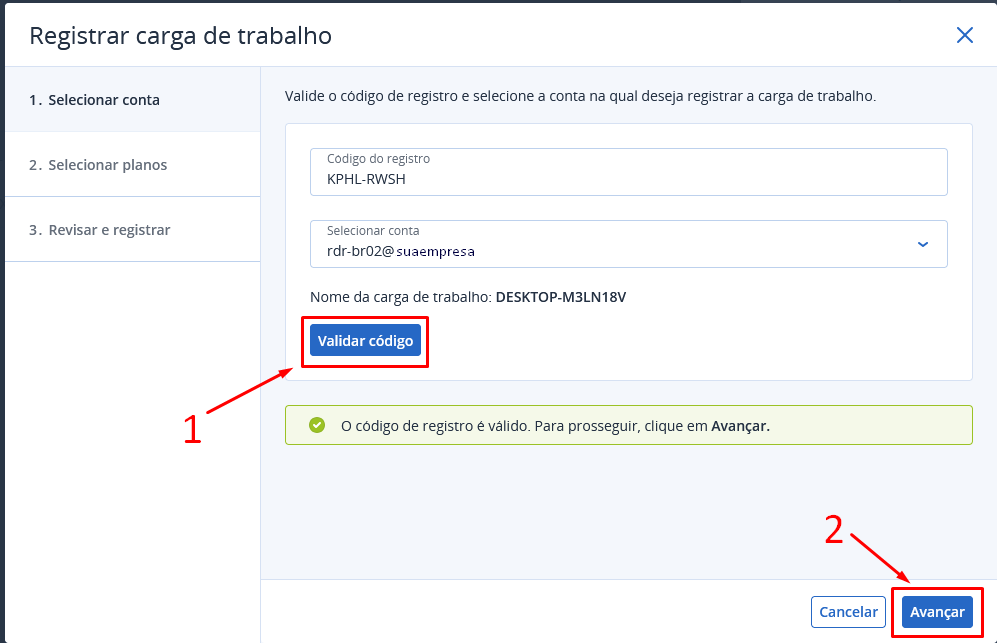Close the Registrar carga de trabalho dialog
997x643 pixels.
coord(964,36)
